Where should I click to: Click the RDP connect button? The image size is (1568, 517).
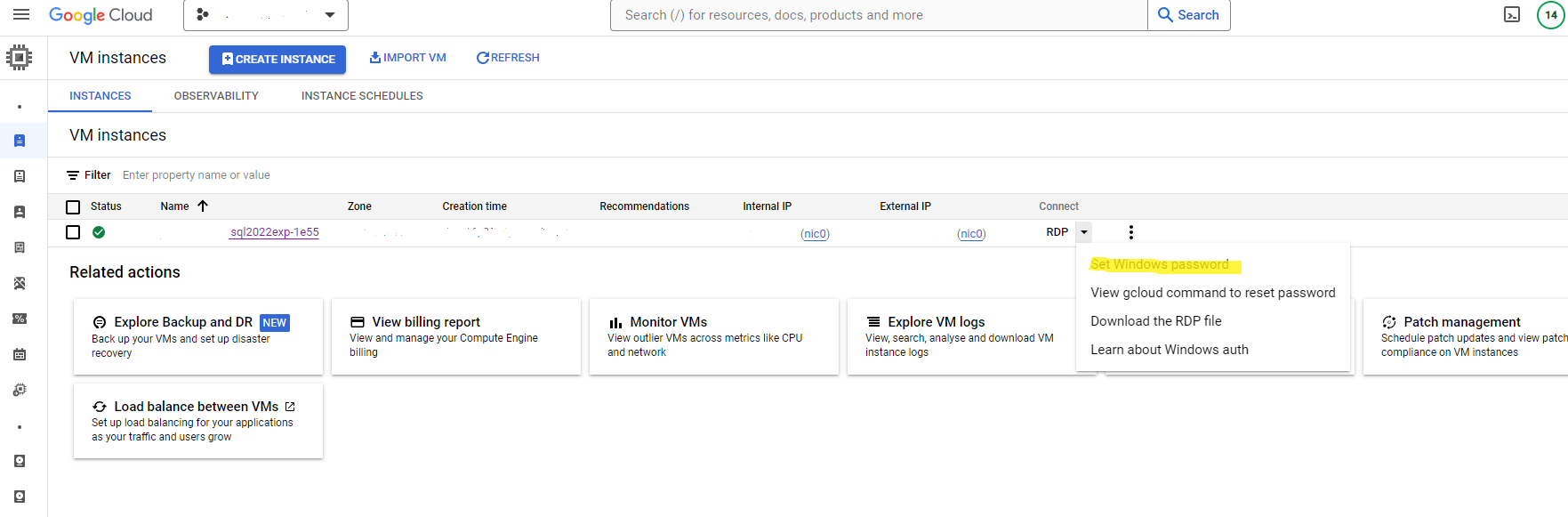coord(1057,232)
